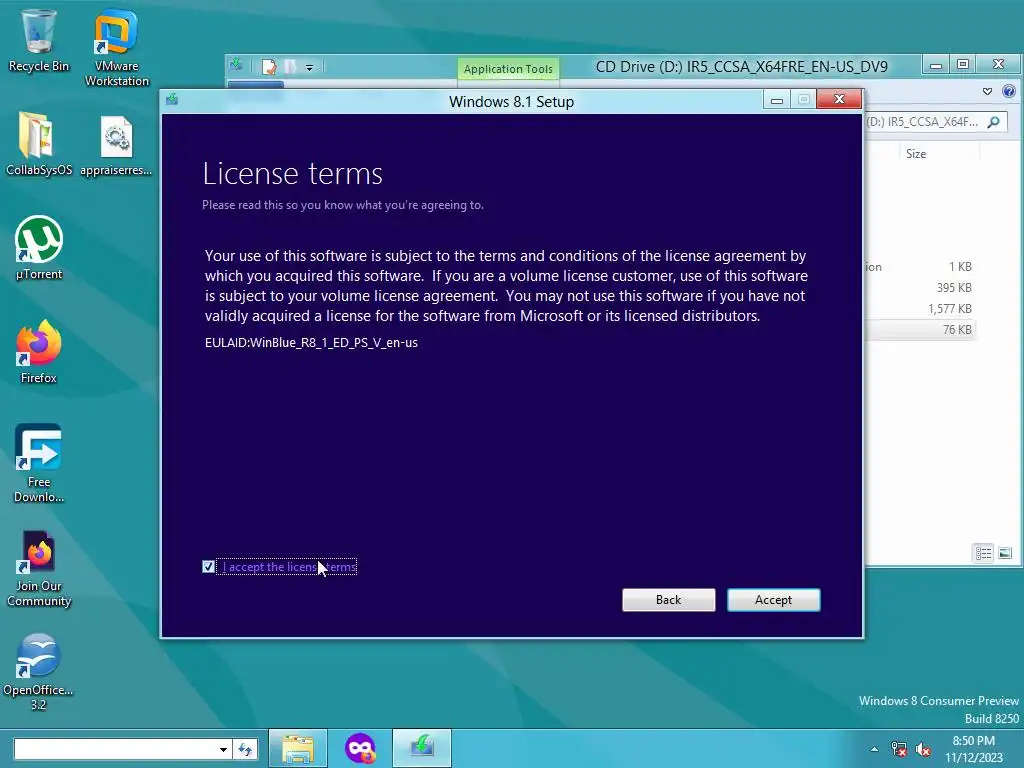Select the CollabSysOS folder icon on desktop

click(39, 144)
